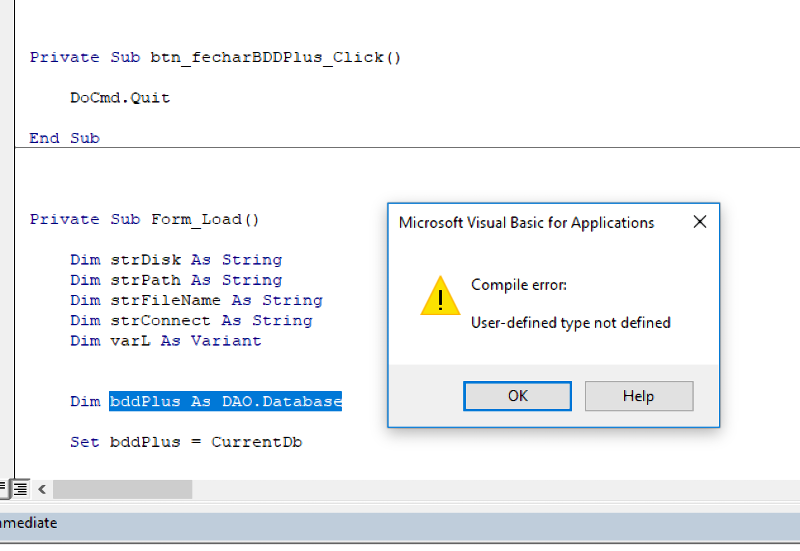Click the 'DoCmd.Quit' line
This screenshot has height=551, width=800.
120,97
